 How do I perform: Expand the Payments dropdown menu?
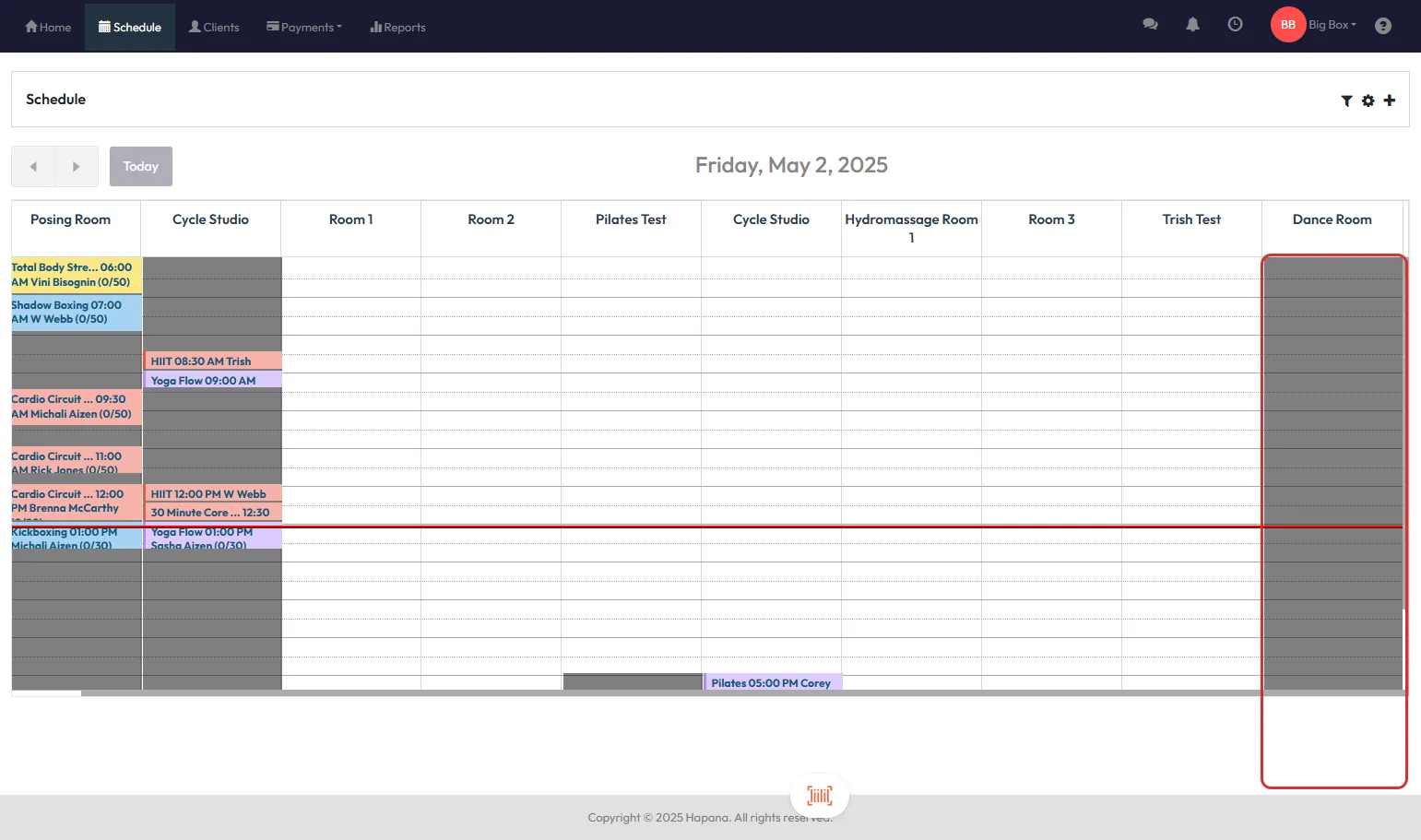click(304, 27)
